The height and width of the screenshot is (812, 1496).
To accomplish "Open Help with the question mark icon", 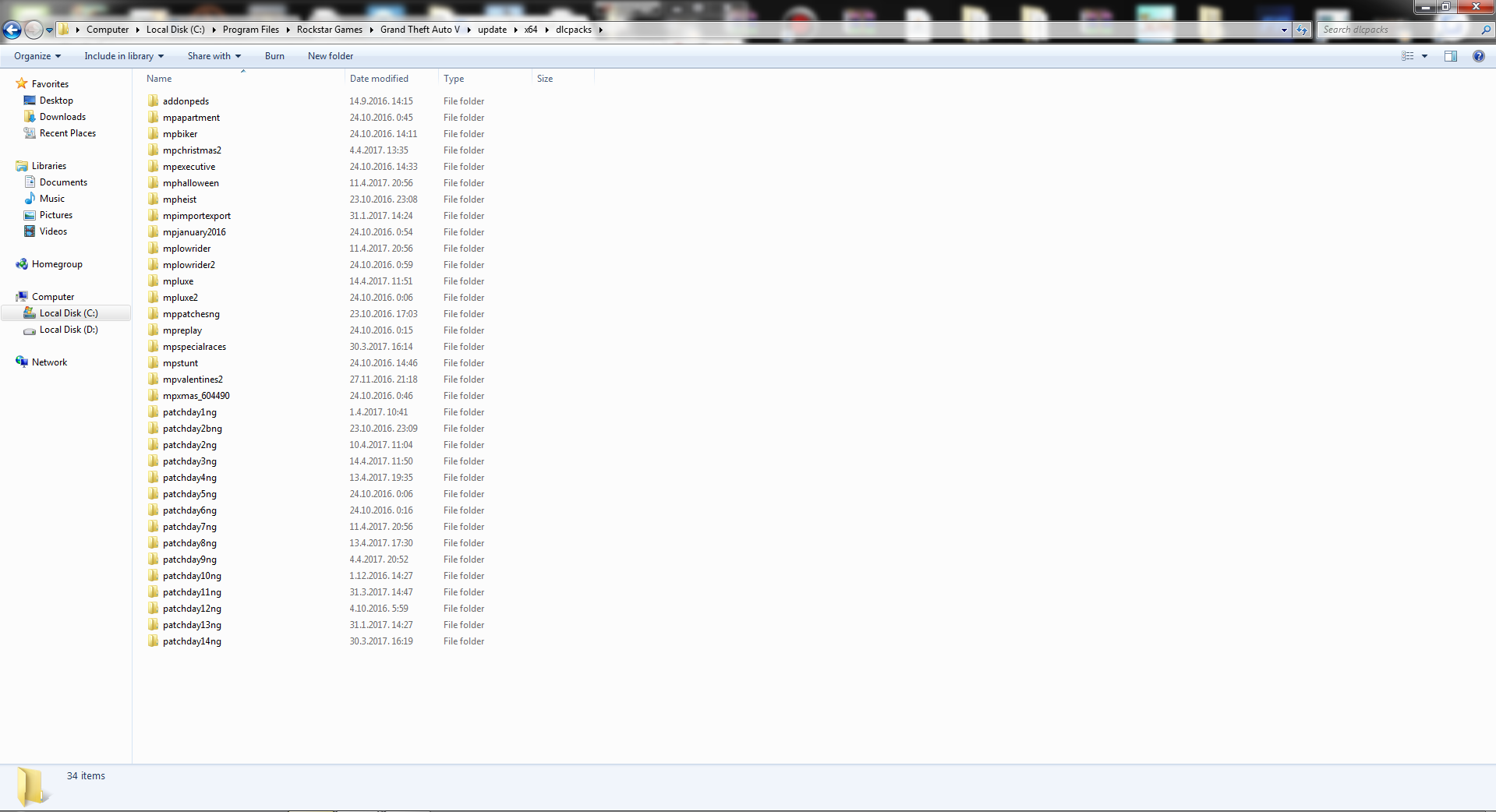I will coord(1478,56).
